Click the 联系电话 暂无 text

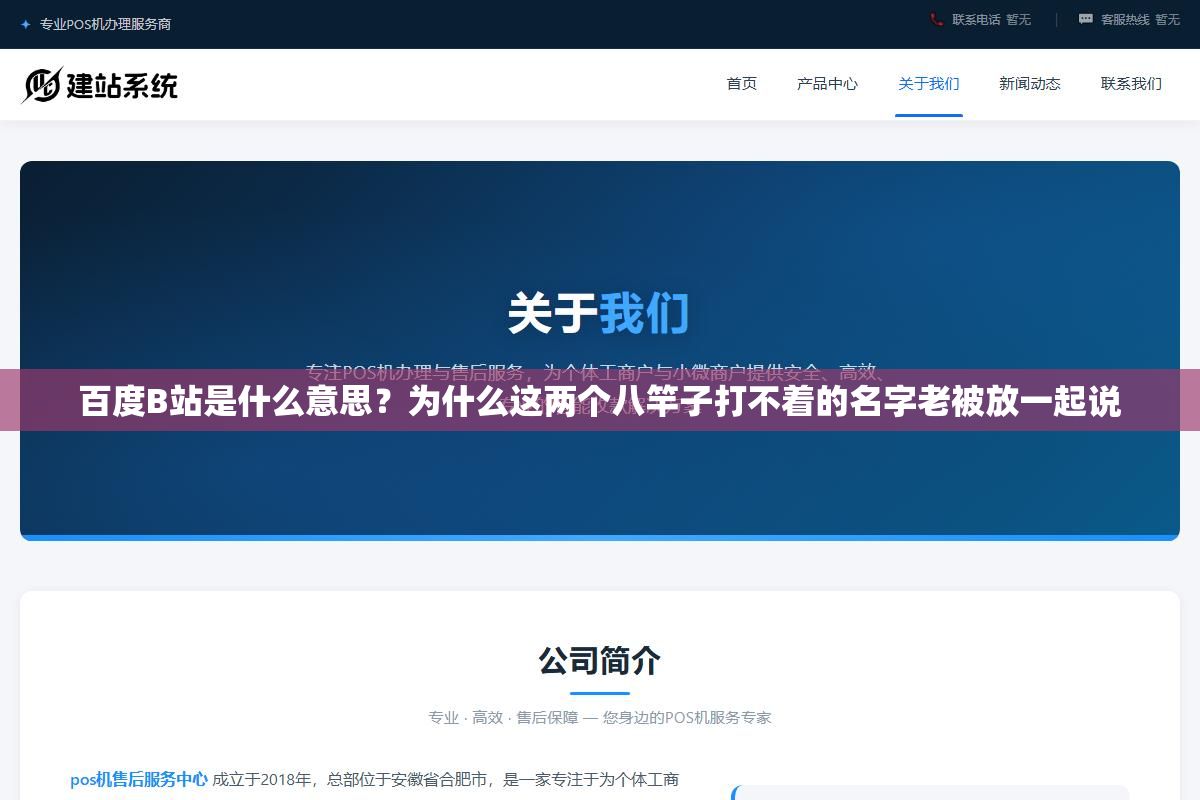coord(991,19)
